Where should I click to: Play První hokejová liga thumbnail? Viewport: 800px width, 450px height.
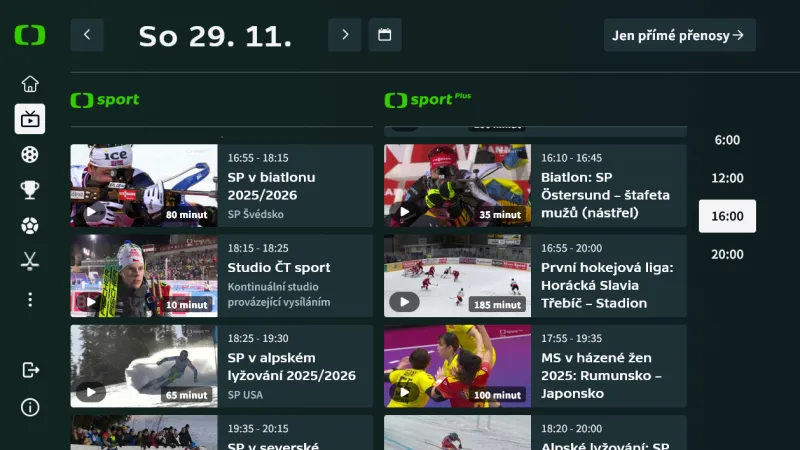458,276
